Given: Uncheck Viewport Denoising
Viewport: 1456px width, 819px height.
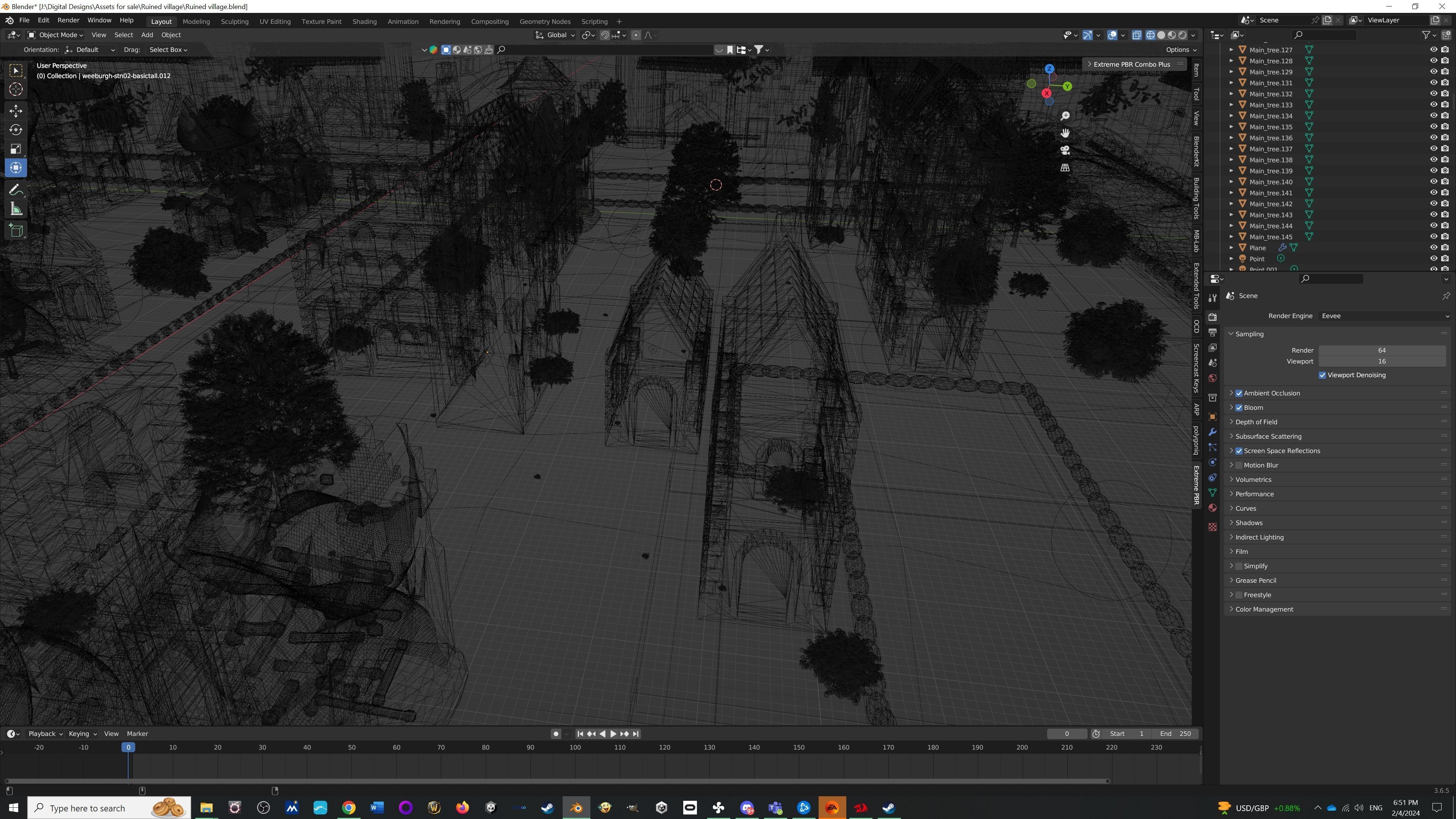Looking at the screenshot, I should pyautogui.click(x=1322, y=375).
